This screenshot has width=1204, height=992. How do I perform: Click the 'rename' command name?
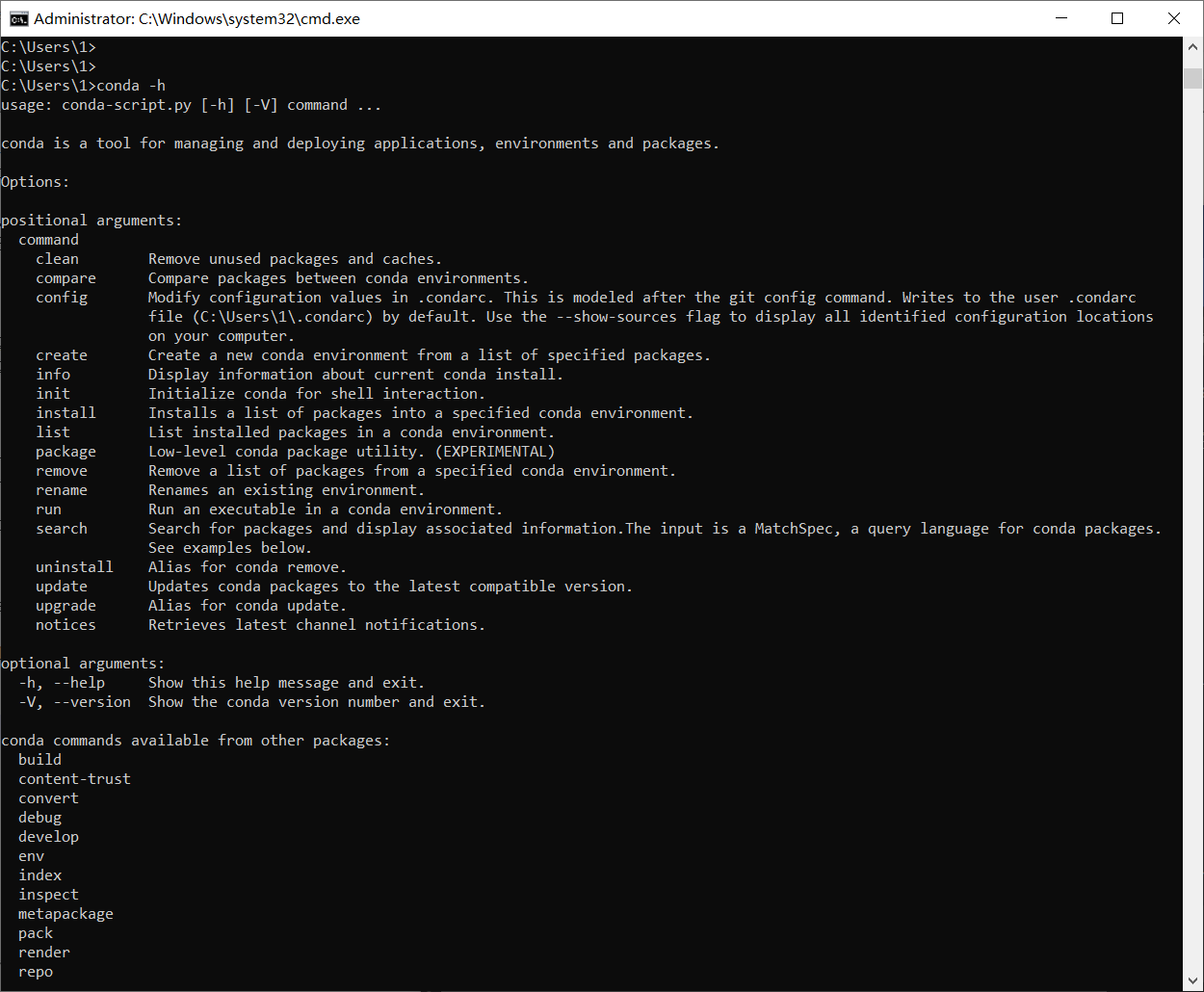(x=62, y=490)
